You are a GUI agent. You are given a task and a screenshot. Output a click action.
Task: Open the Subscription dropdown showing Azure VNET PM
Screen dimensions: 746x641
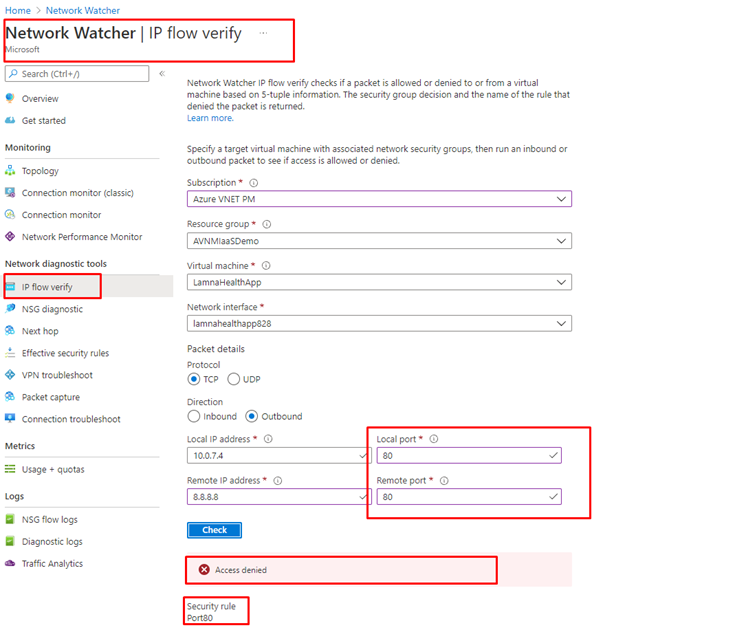pos(379,199)
